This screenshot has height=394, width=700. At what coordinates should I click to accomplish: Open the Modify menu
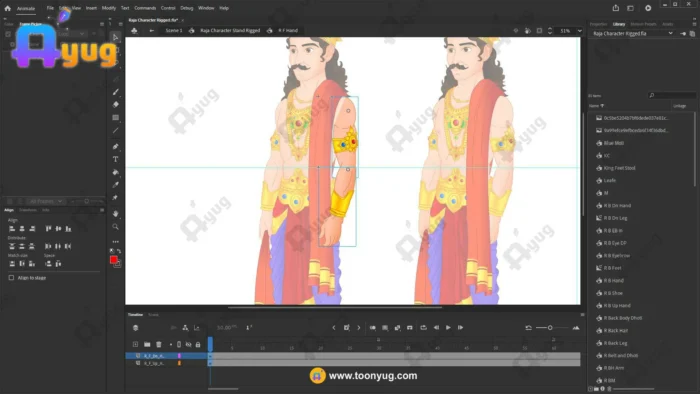tap(108, 8)
